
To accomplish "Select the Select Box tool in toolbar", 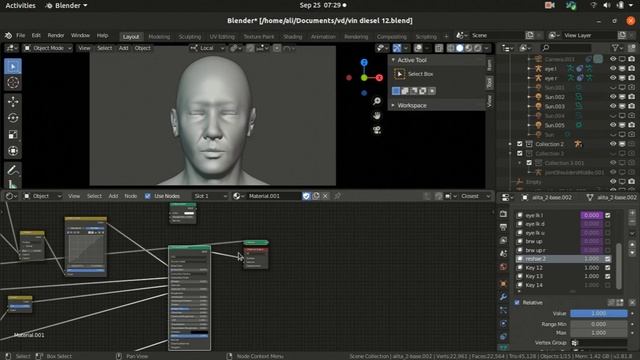I will pyautogui.click(x=13, y=67).
